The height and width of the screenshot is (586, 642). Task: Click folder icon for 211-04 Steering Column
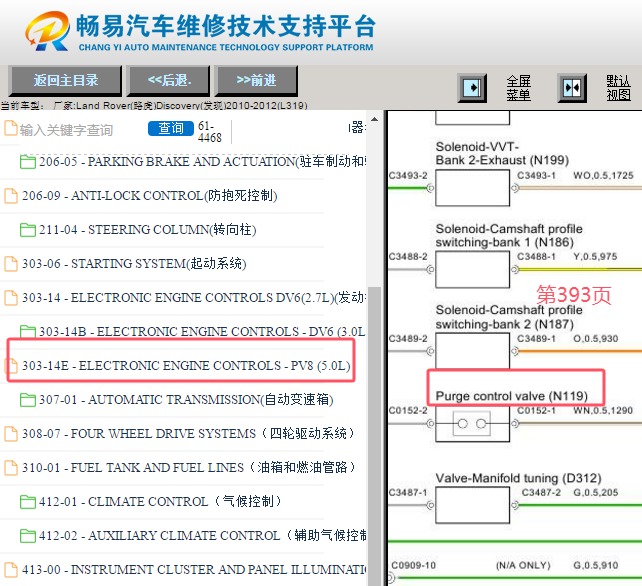(x=27, y=230)
